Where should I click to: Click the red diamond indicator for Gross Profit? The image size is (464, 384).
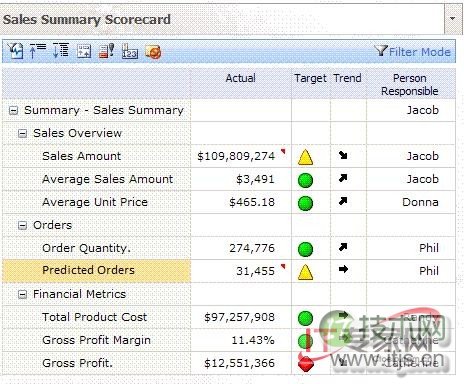tap(306, 364)
